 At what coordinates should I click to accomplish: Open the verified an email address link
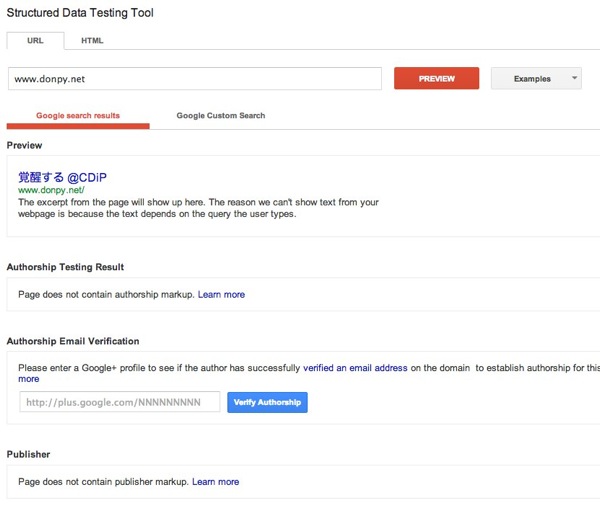coord(355,368)
